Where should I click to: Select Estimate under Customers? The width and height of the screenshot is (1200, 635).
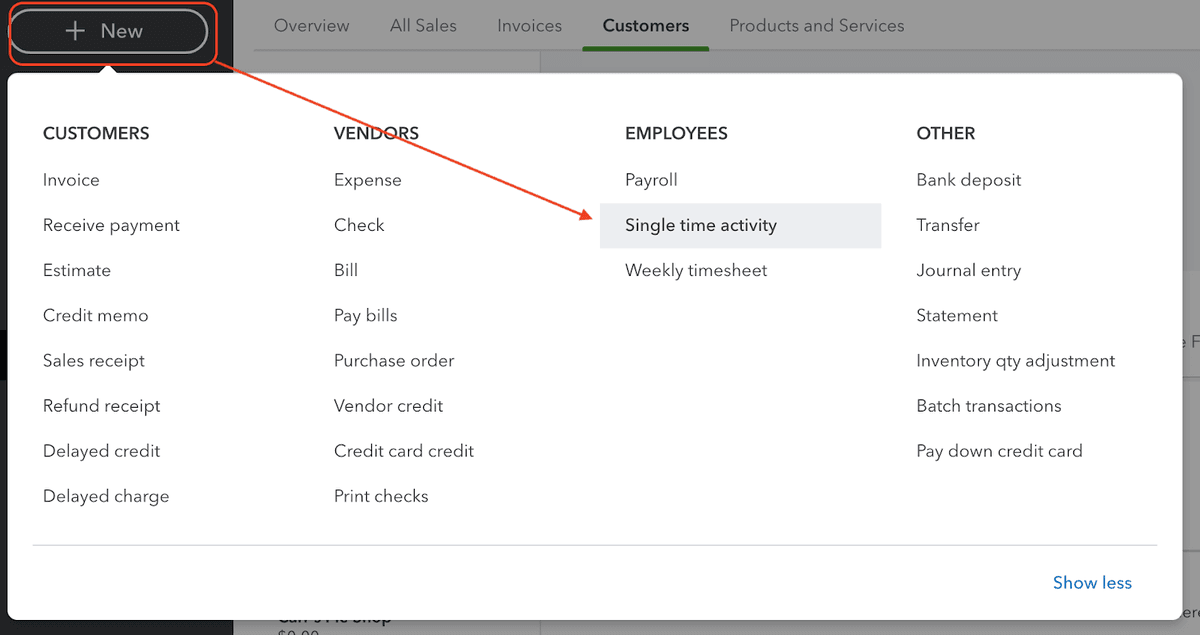tap(77, 270)
